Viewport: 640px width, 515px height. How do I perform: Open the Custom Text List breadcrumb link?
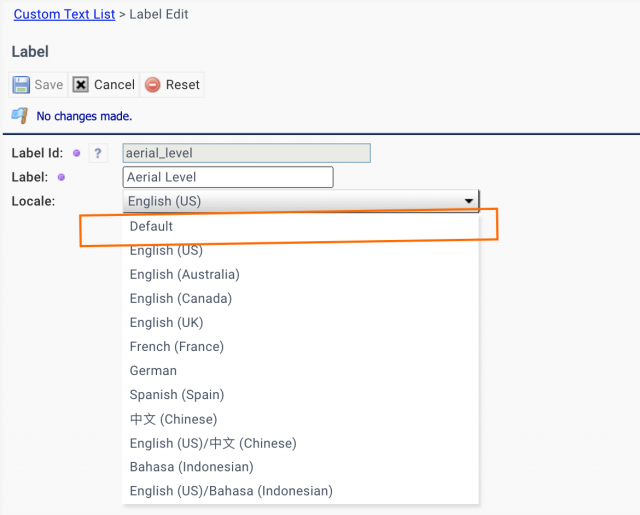tap(64, 14)
